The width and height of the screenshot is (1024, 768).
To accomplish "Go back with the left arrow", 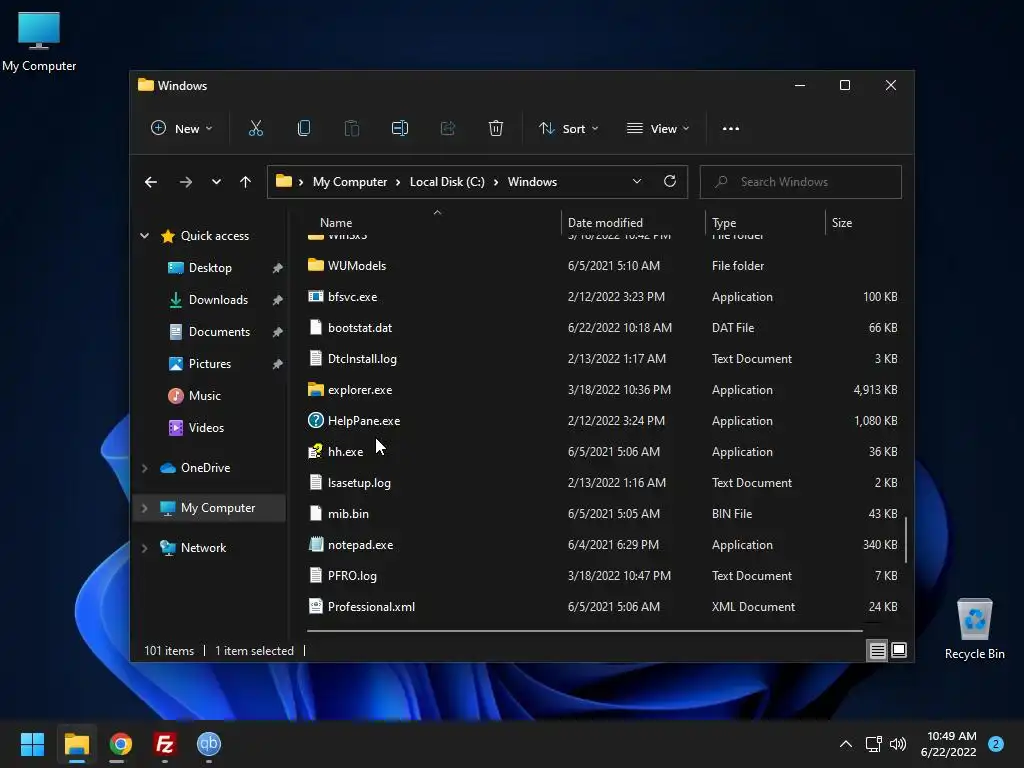I will click(x=151, y=182).
